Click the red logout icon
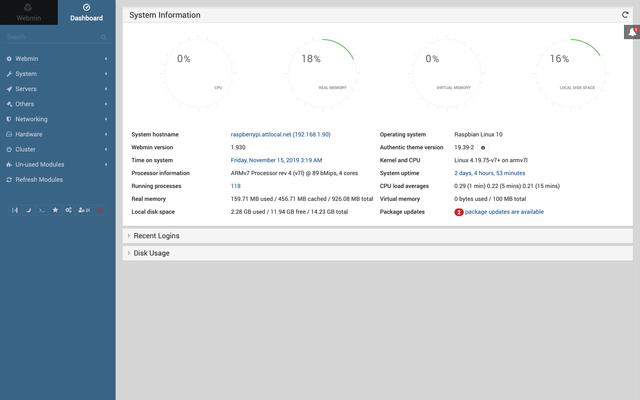640x400 pixels. tap(100, 210)
